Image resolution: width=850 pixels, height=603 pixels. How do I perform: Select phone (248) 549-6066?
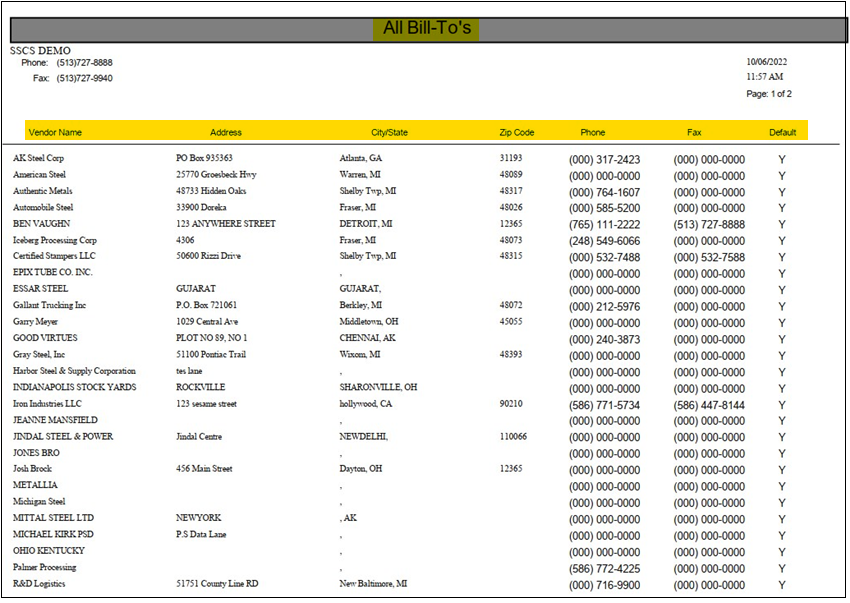pyautogui.click(x=604, y=241)
